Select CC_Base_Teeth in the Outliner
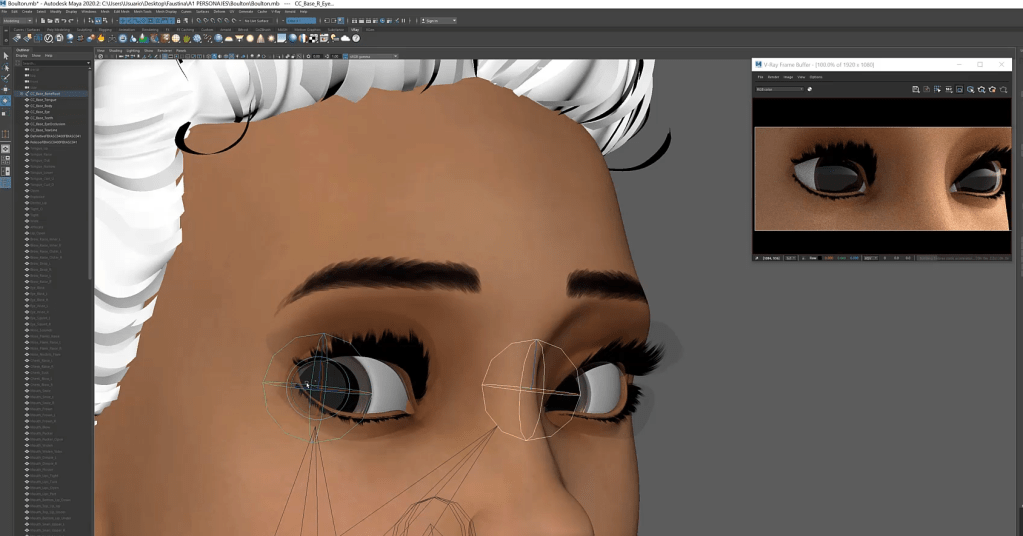1023x536 pixels. tap(42, 118)
